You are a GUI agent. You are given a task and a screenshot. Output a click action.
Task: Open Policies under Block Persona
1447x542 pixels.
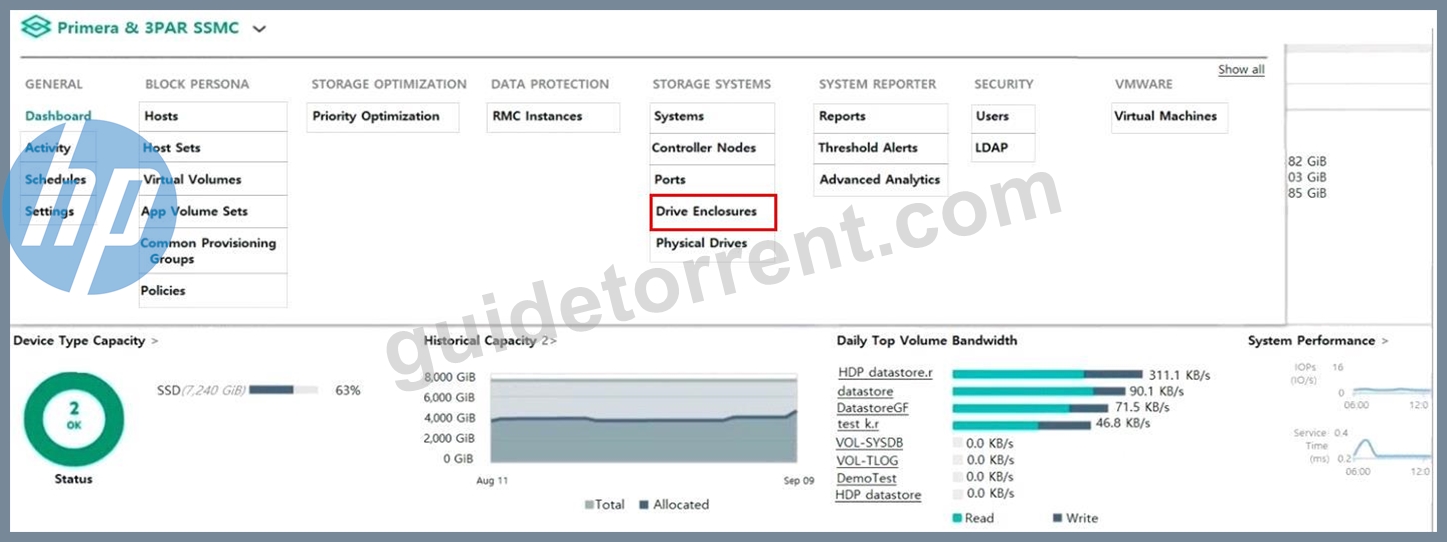click(x=213, y=291)
